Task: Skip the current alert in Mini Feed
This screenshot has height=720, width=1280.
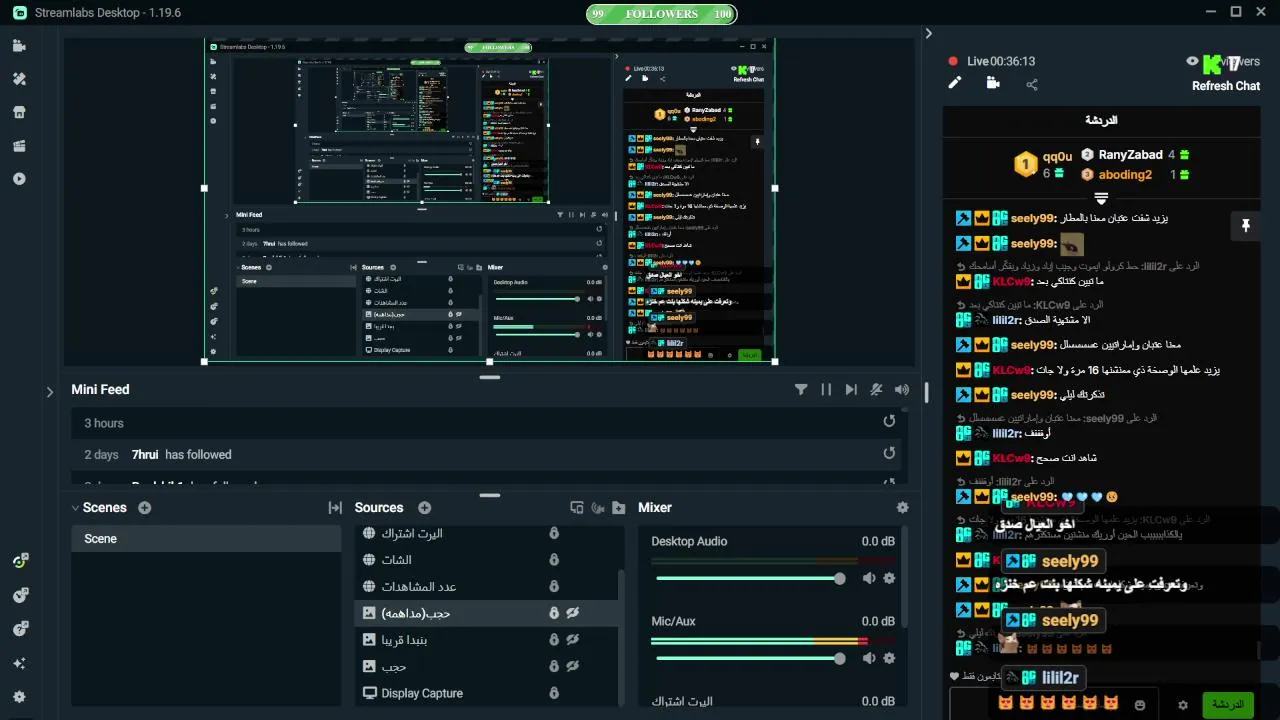Action: (851, 390)
